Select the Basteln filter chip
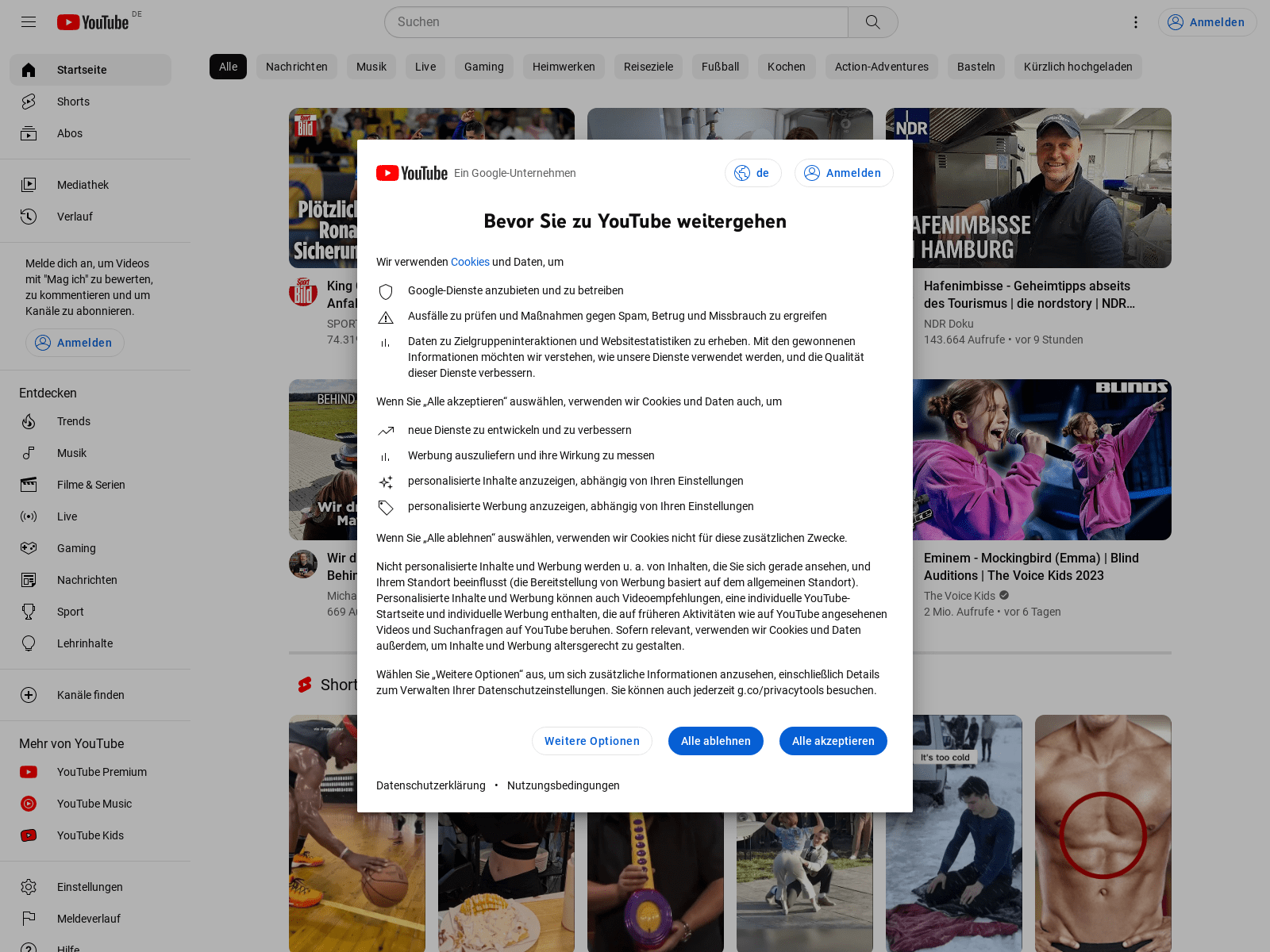This screenshot has width=1270, height=952. (x=976, y=67)
